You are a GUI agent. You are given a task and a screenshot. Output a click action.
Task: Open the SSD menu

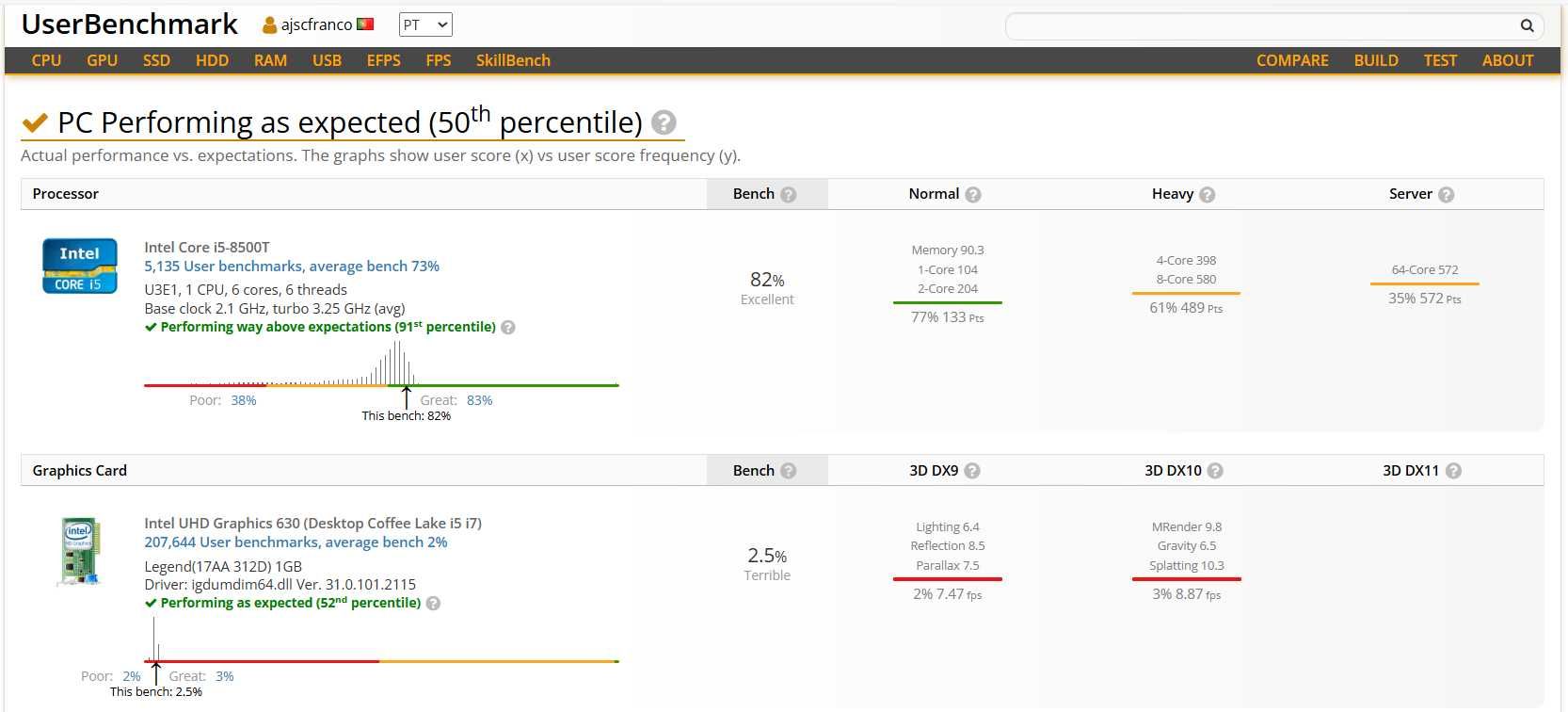[x=156, y=60]
